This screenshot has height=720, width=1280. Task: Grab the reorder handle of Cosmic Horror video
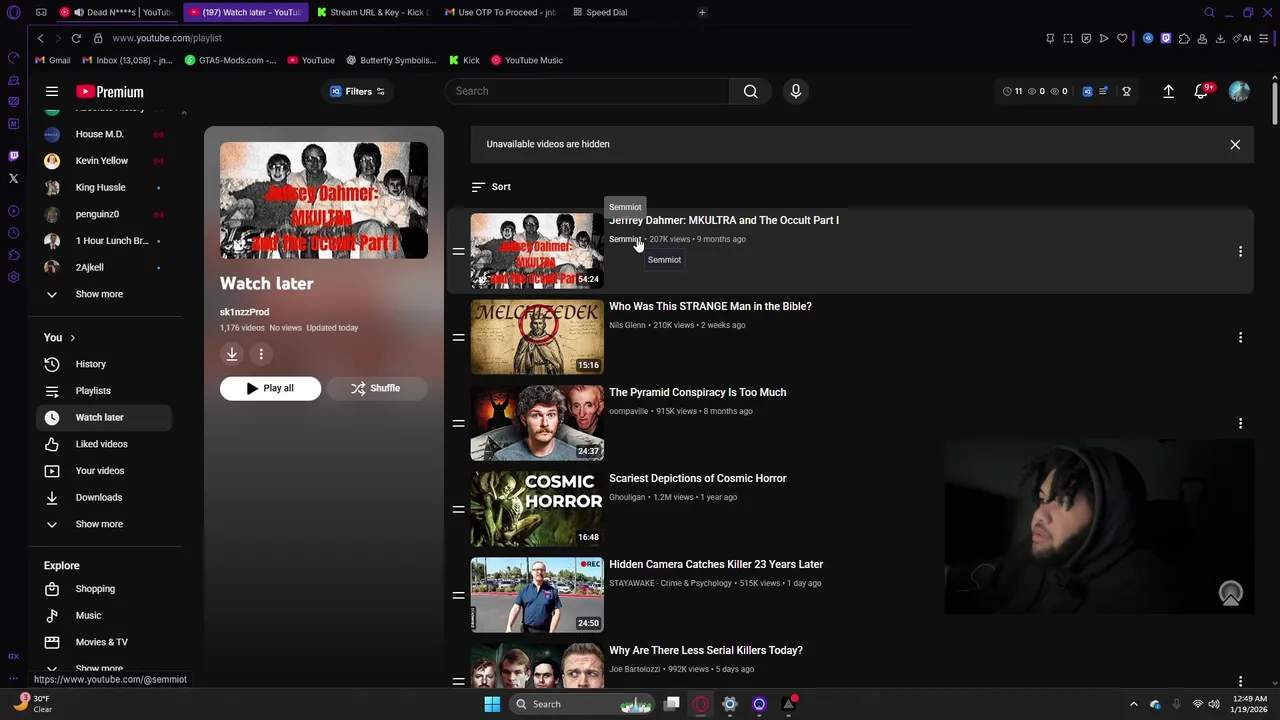coord(458,509)
